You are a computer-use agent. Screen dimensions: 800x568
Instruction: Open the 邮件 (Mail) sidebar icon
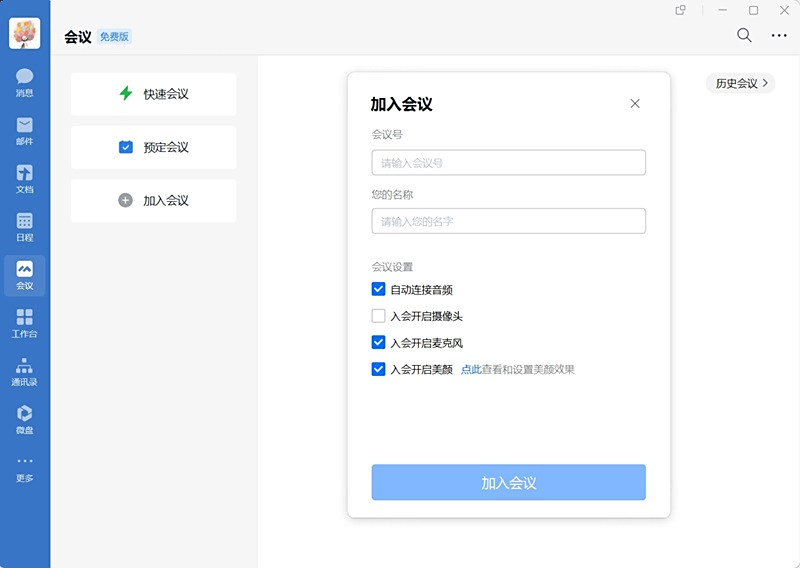24,130
